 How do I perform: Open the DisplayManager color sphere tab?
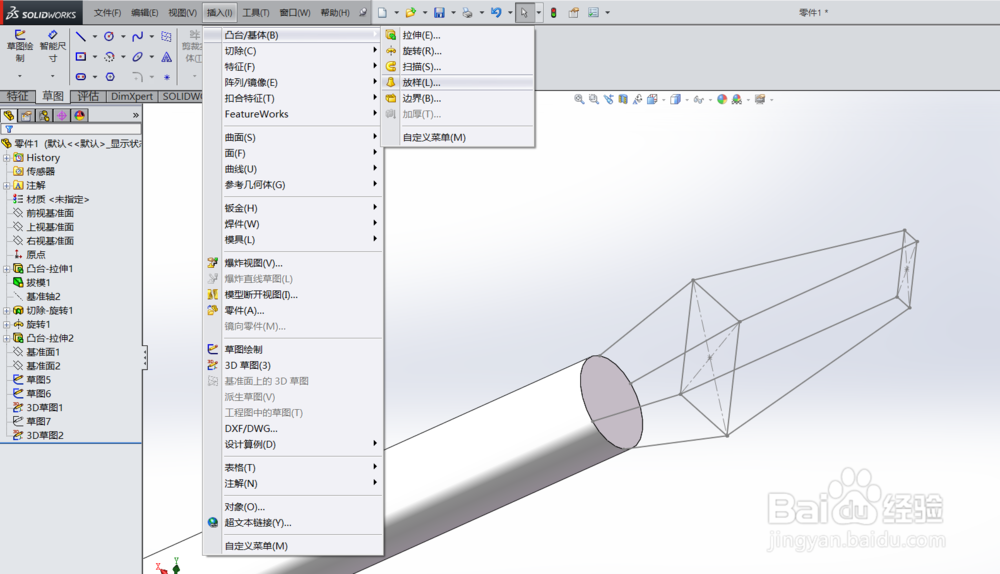[80, 115]
